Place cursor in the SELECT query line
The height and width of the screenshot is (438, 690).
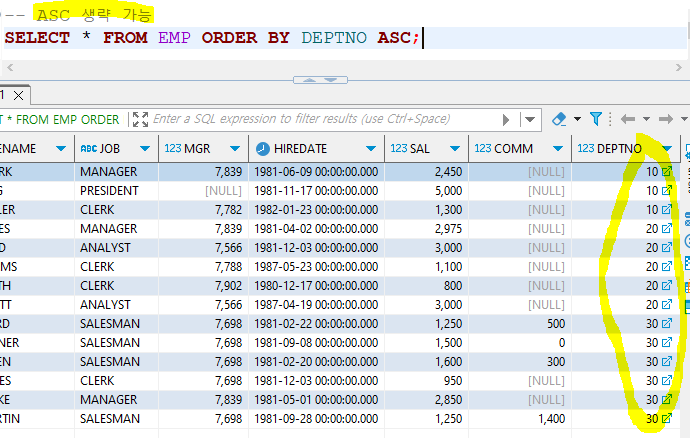(345, 38)
